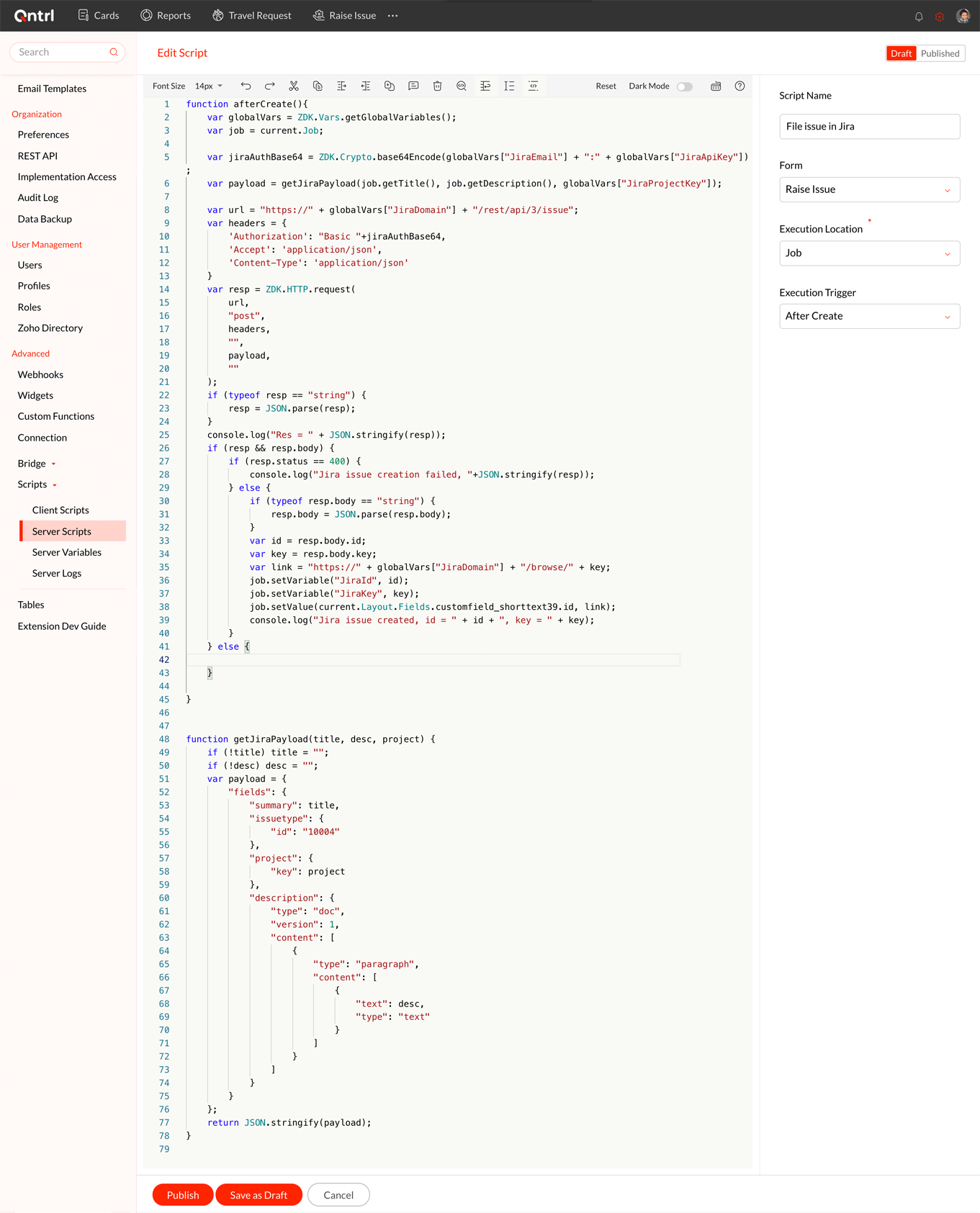Click the Script Name field 'File issue in Jira'
Image resolution: width=980 pixels, height=1213 pixels.
point(869,127)
